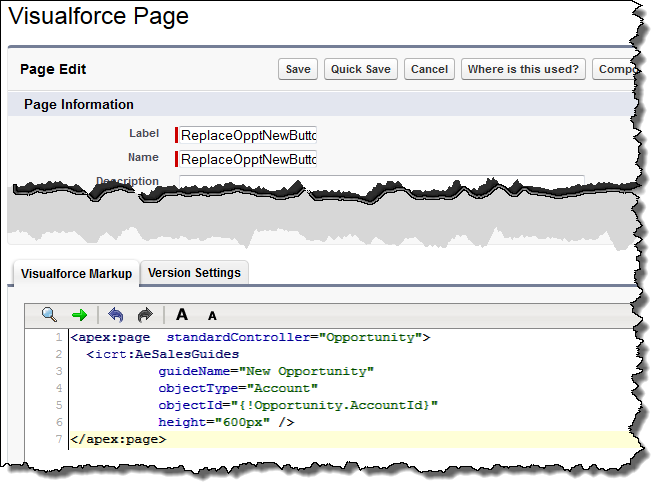Open the search magnifier in code editor
The height and width of the screenshot is (484, 653).
tap(49, 314)
